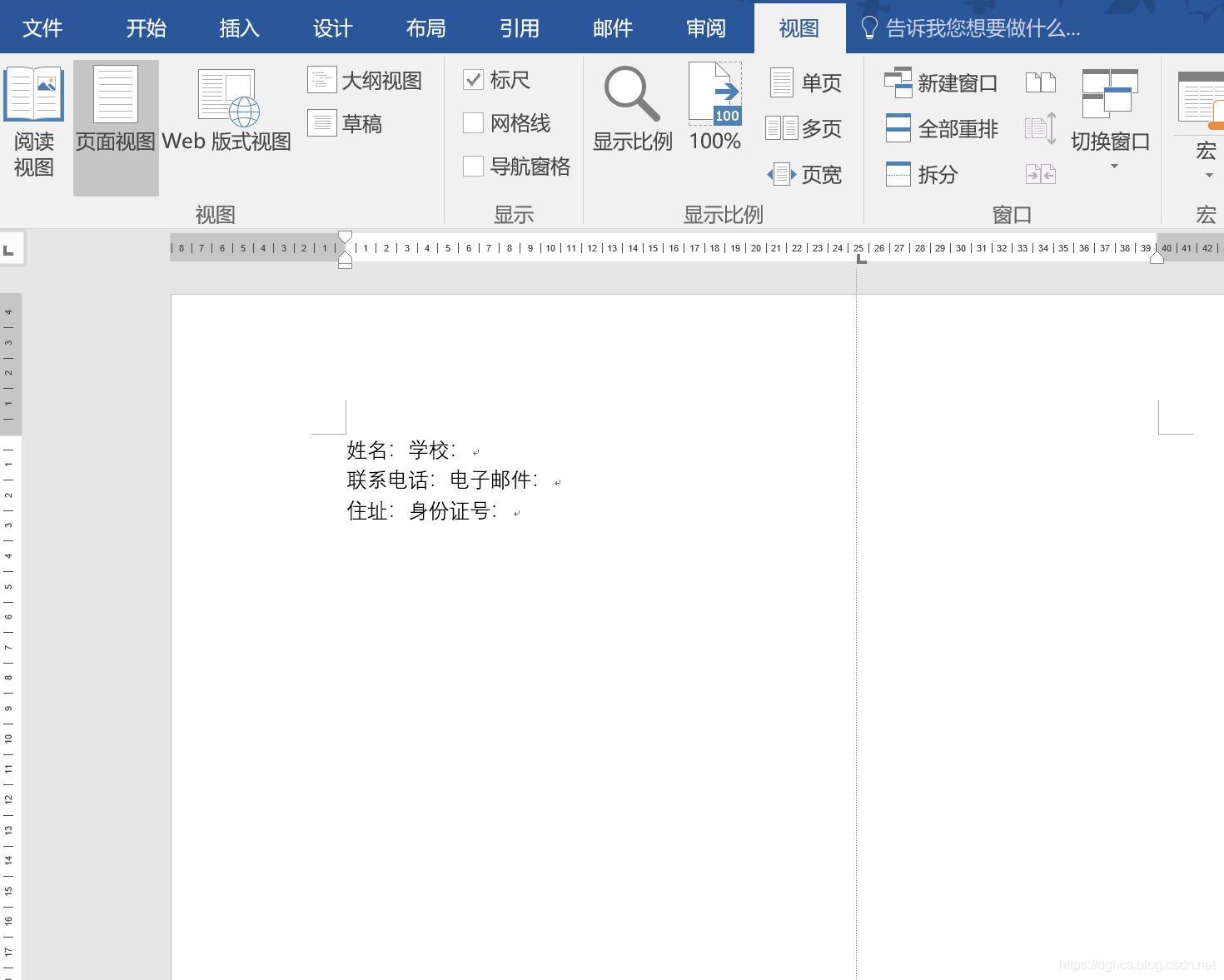Viewport: 1224px width, 980px height.
Task: Open 草稿 draft view
Action: tap(347, 122)
